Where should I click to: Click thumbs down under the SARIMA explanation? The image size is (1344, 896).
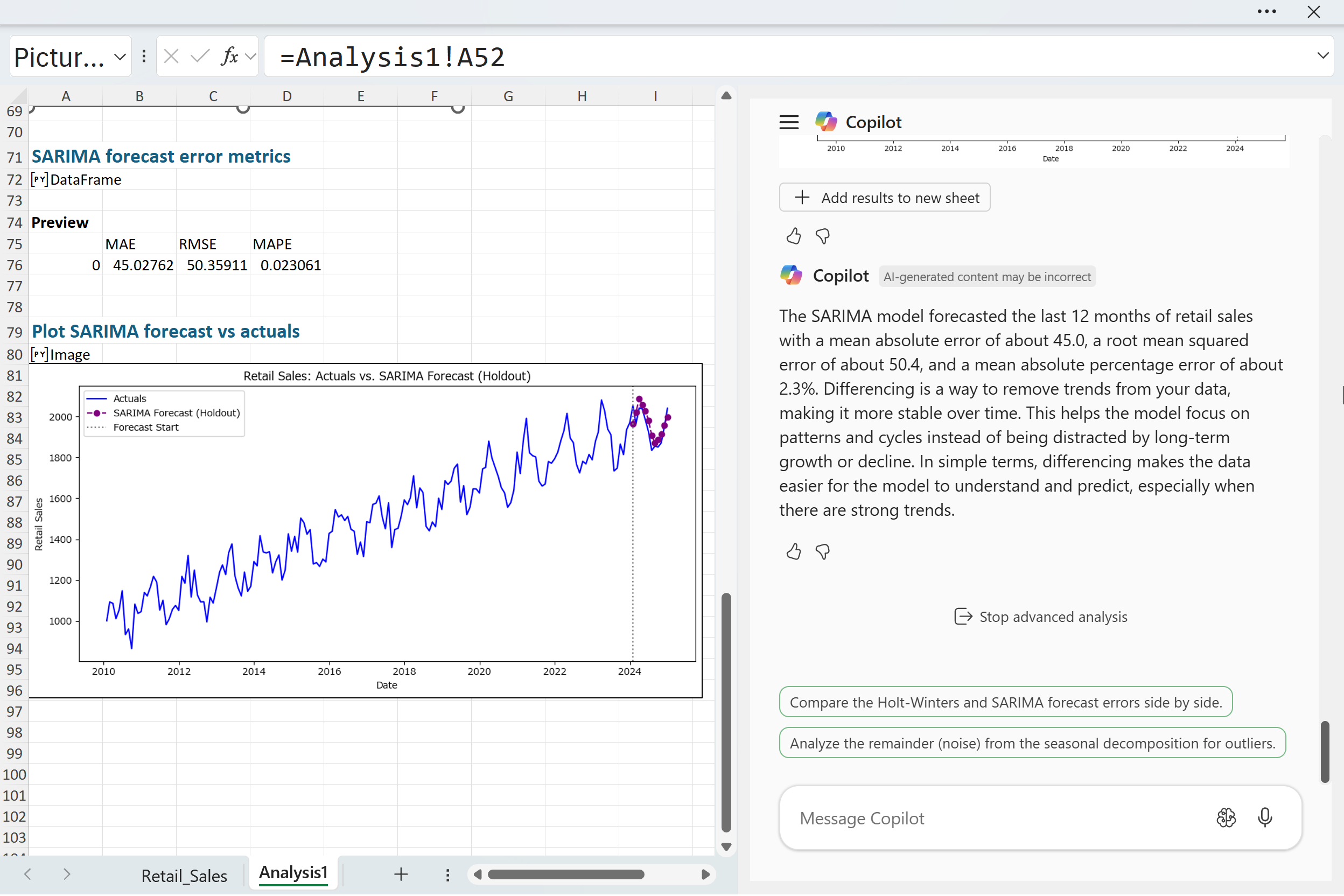pos(822,551)
